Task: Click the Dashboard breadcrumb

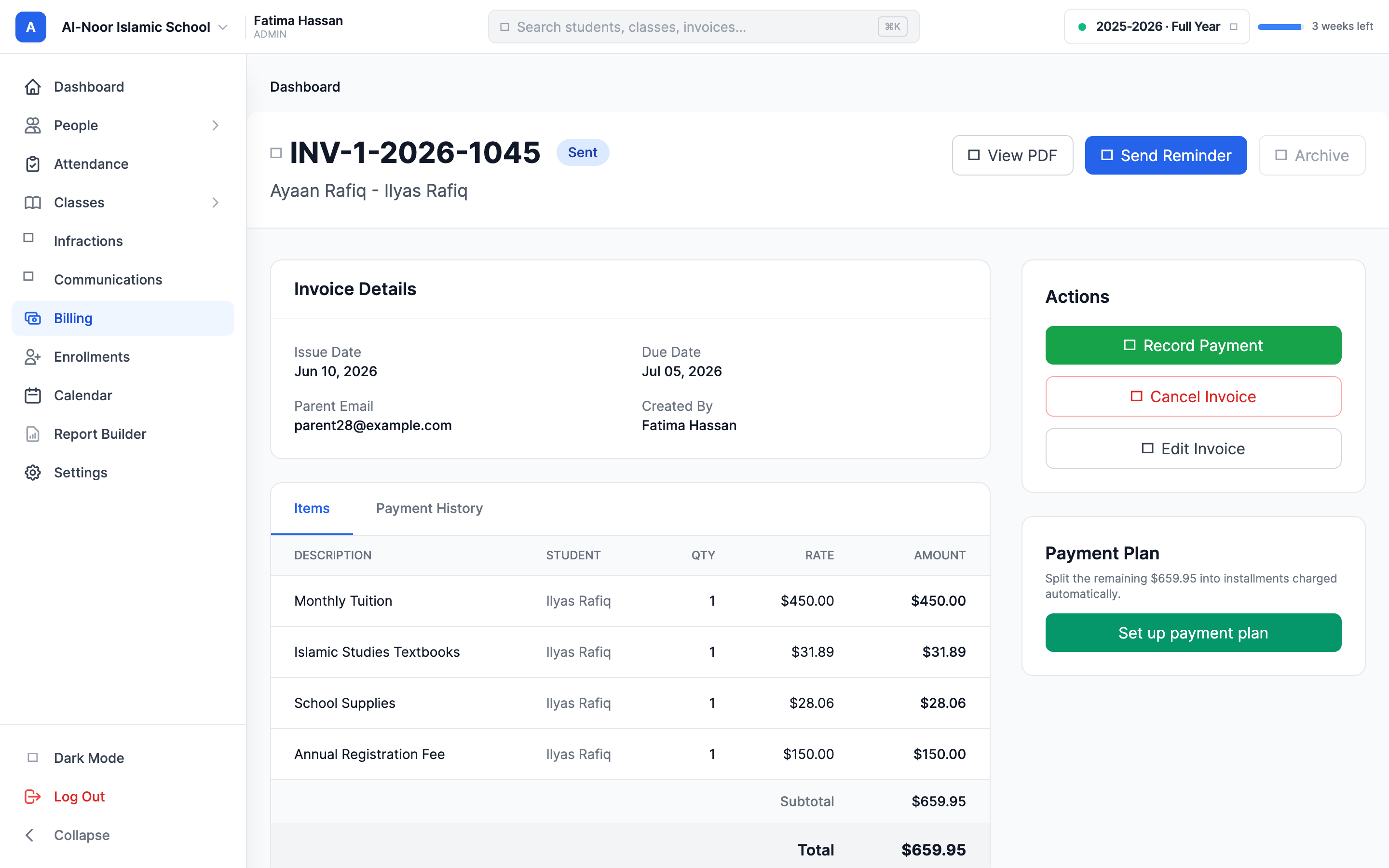Action: point(305,87)
